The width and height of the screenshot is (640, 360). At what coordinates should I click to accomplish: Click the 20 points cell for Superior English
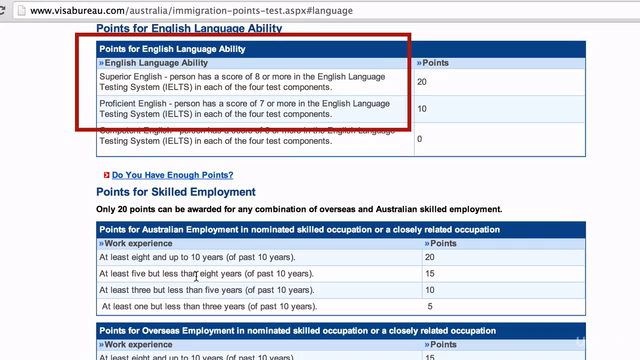[x=500, y=82]
